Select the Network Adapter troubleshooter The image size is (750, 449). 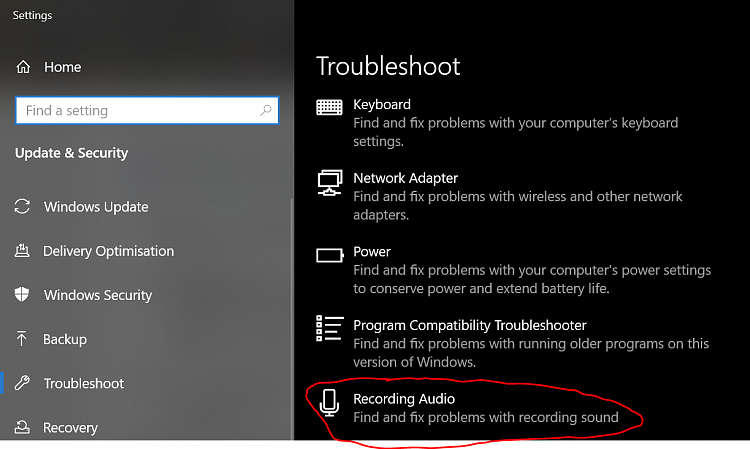(405, 178)
